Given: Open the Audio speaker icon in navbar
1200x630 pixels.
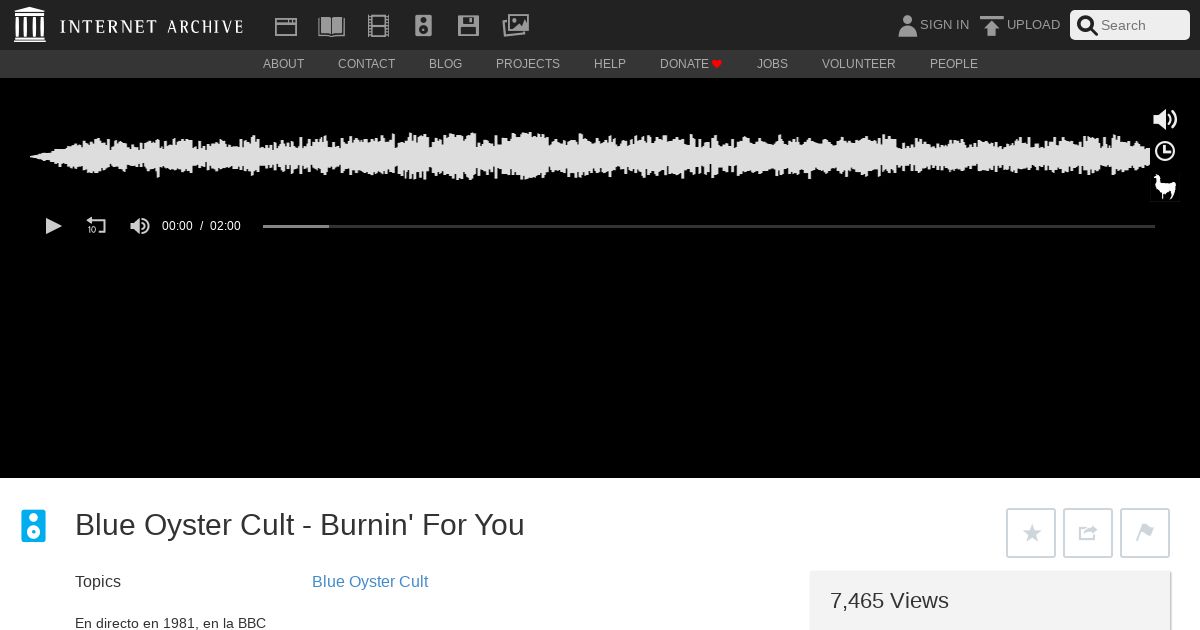Looking at the screenshot, I should pyautogui.click(x=423, y=26).
